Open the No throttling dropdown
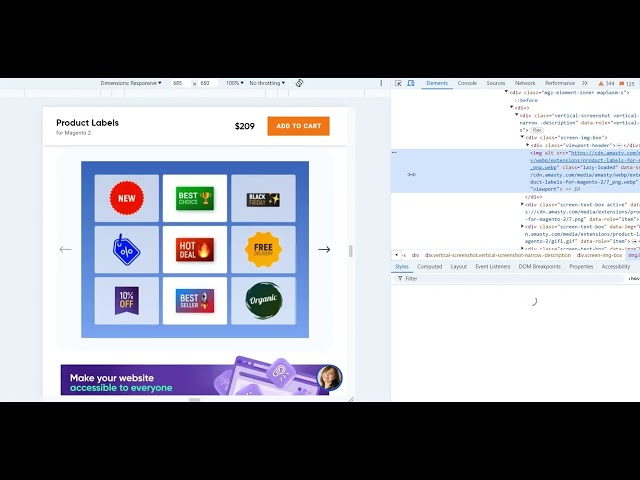 point(267,83)
